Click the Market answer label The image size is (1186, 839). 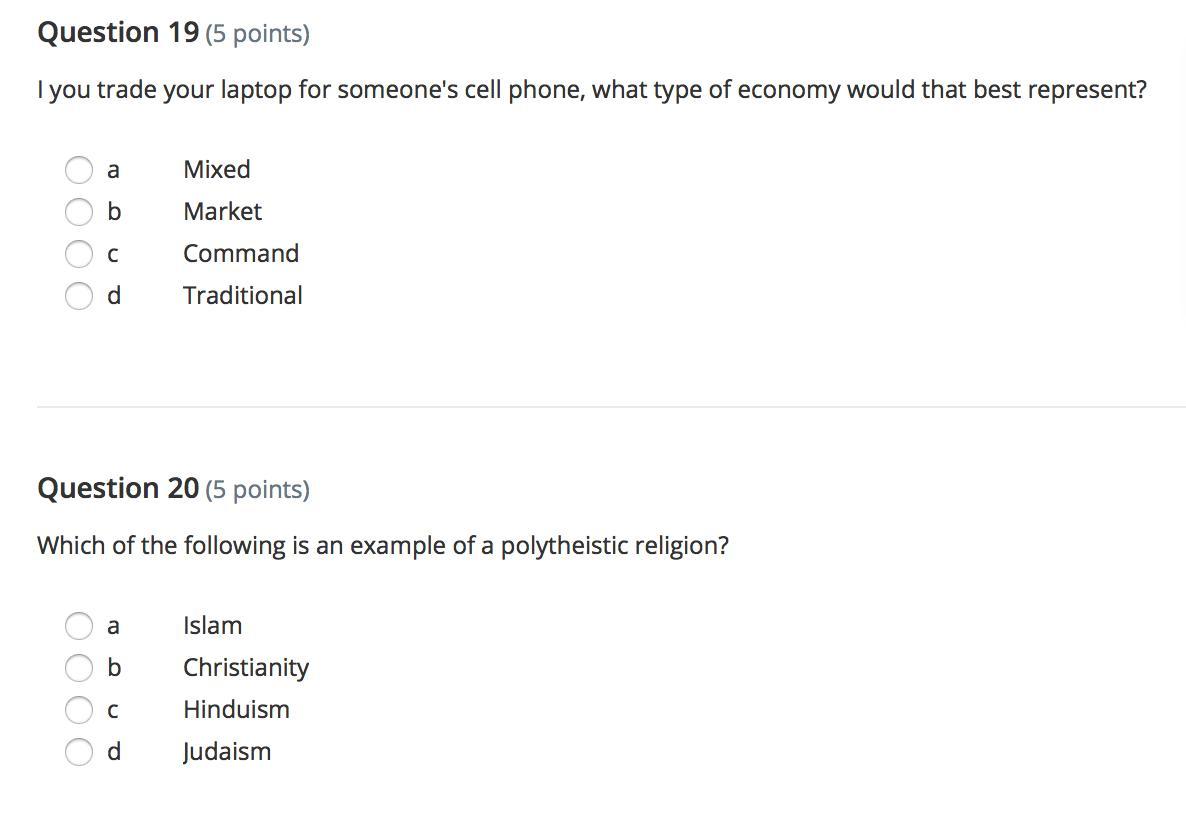pyautogui.click(x=222, y=211)
